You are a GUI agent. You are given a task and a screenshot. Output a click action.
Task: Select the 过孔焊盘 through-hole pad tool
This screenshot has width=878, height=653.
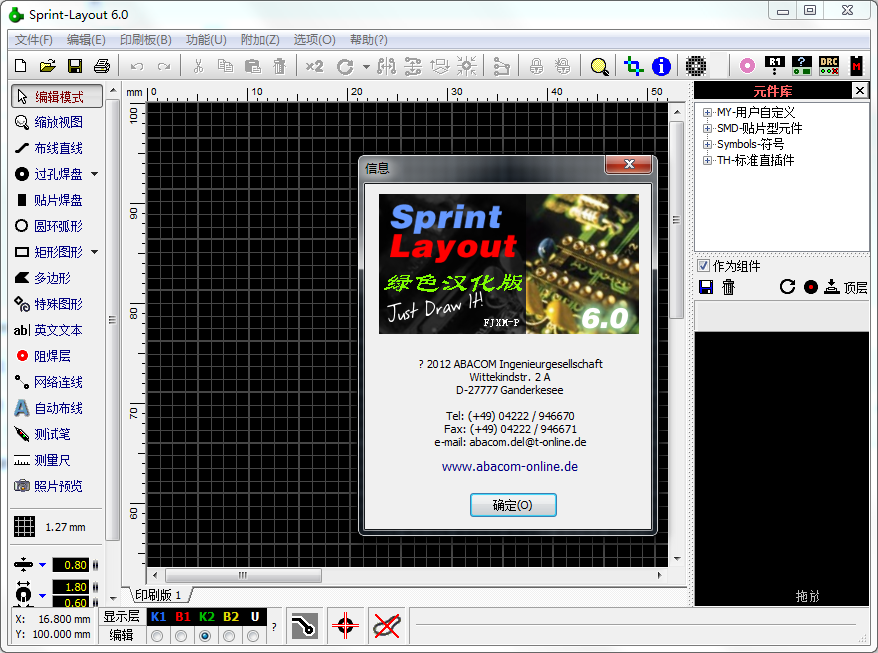tap(58, 174)
